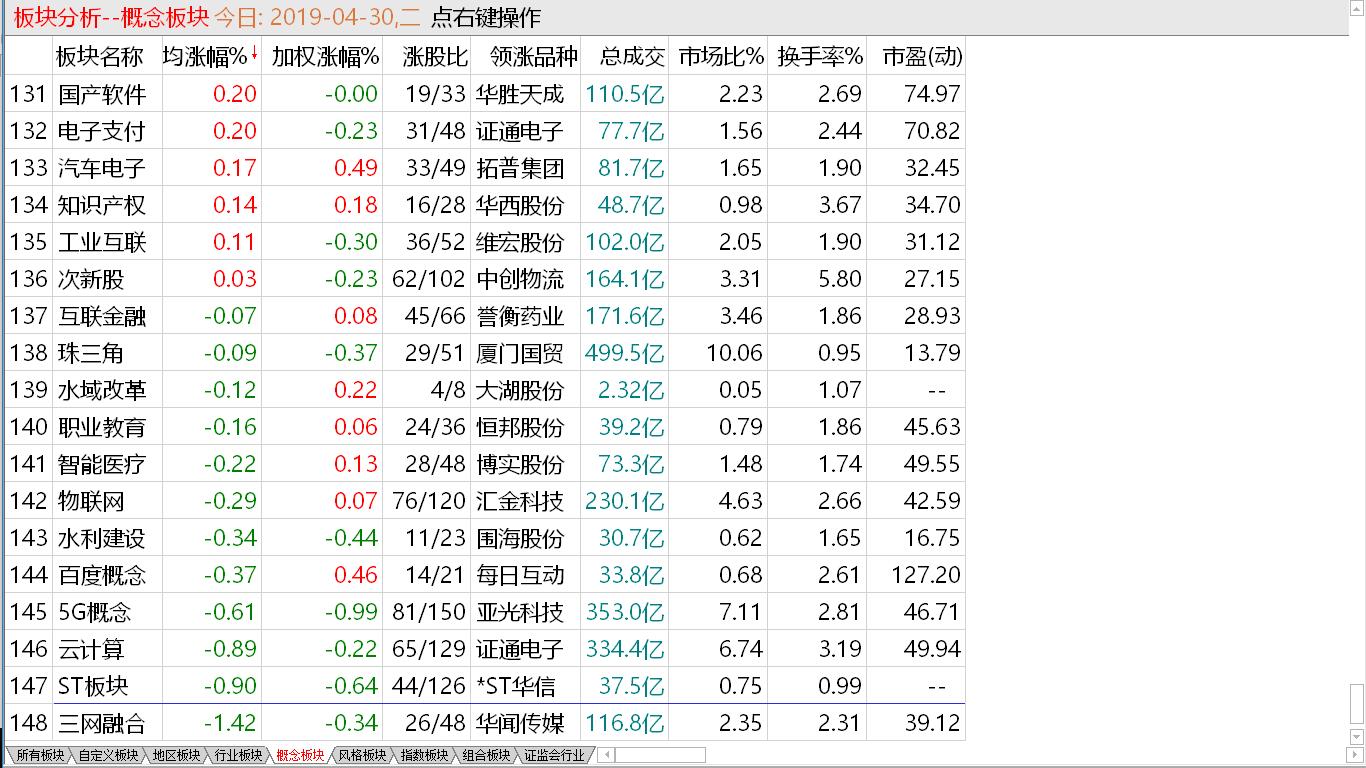Click leading stock 厦门国贸
The width and height of the screenshot is (1366, 768).
pyautogui.click(x=520, y=353)
